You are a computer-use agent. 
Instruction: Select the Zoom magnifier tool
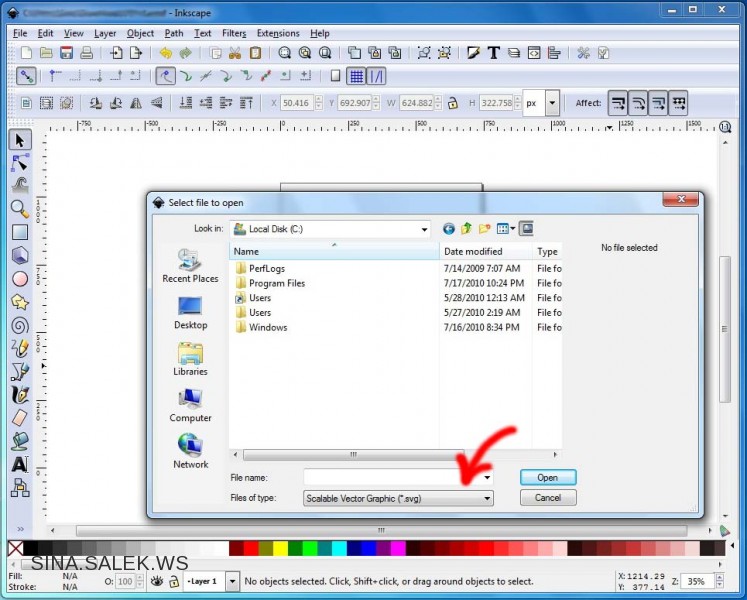(20, 209)
